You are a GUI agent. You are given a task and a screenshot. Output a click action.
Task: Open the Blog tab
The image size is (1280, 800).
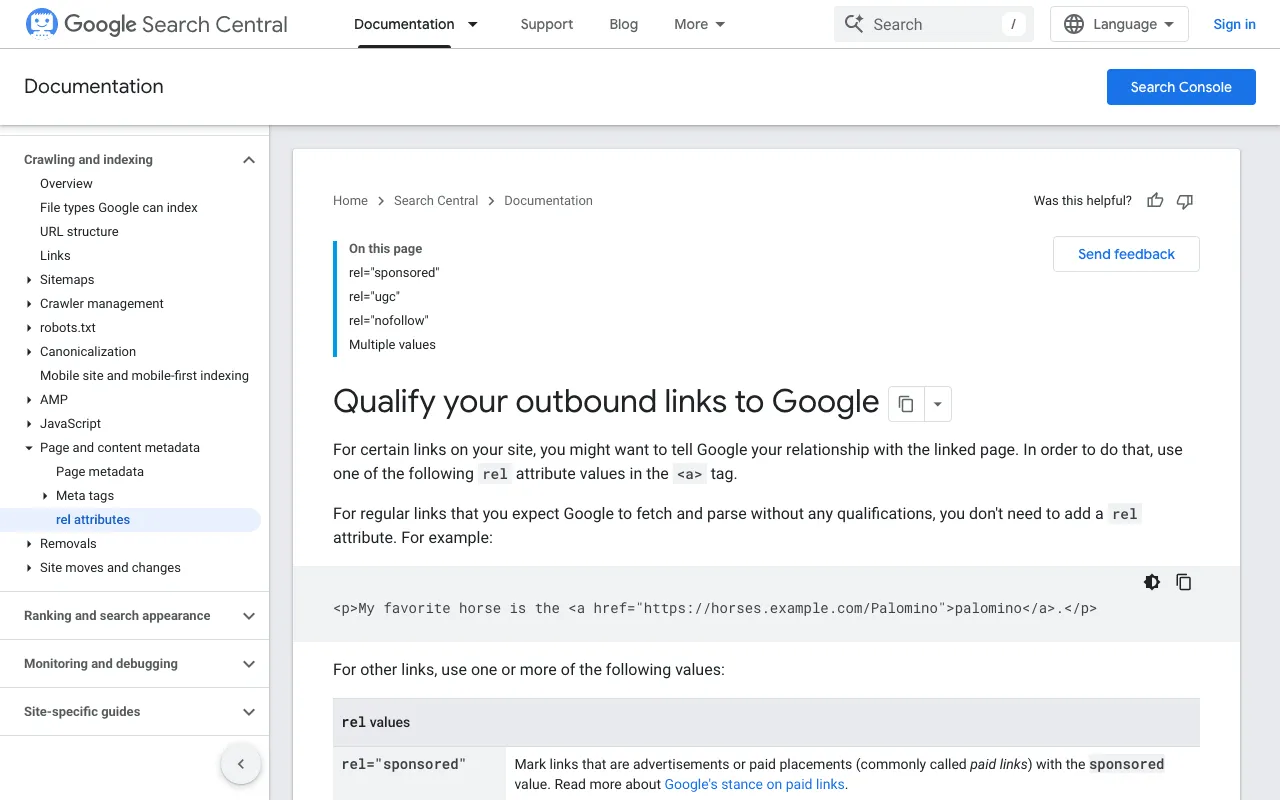point(623,24)
